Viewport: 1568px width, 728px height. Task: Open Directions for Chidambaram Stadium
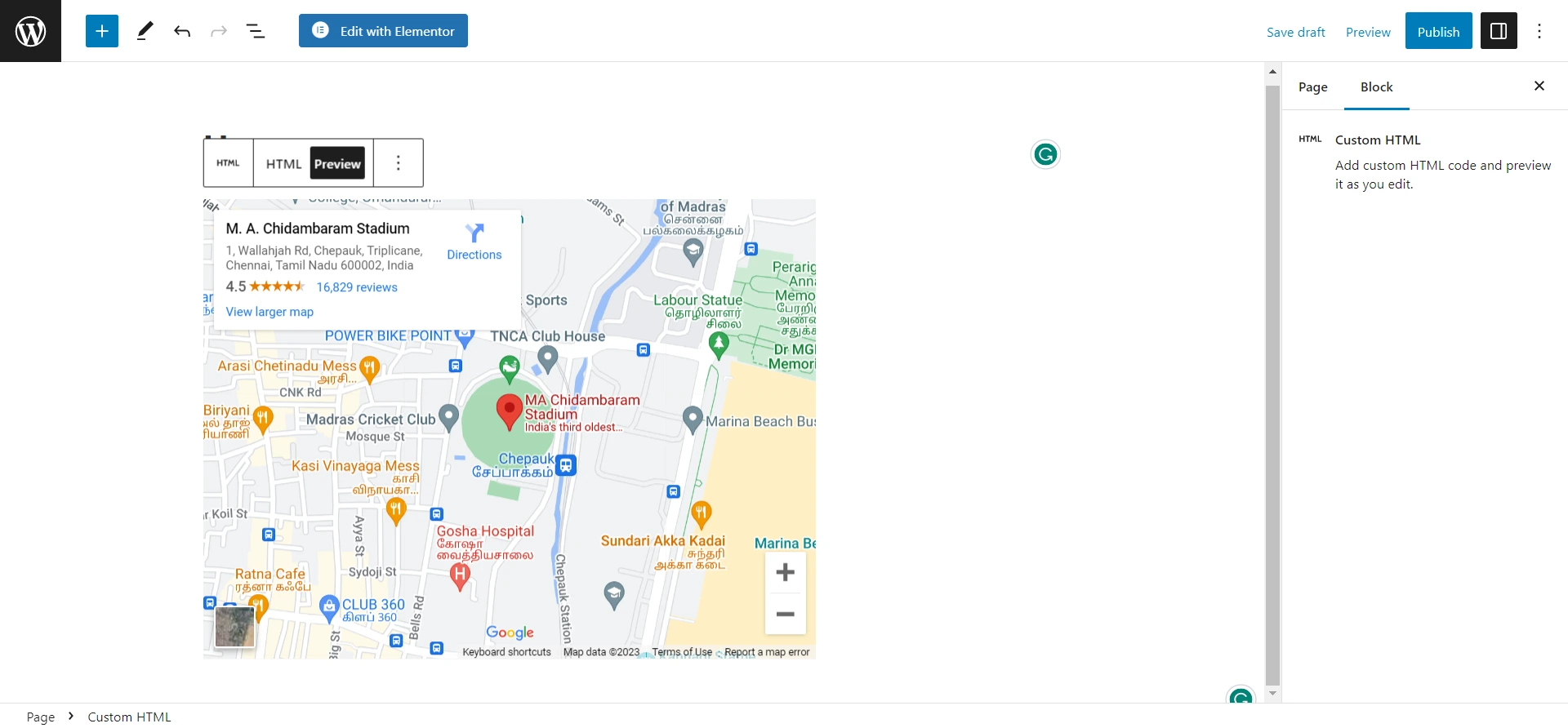(474, 242)
